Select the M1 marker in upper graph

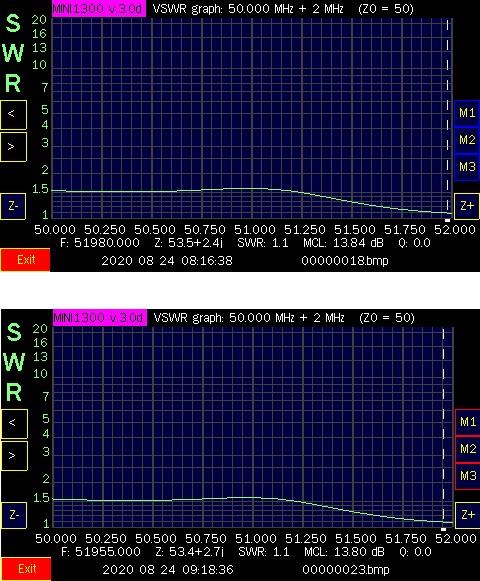pyautogui.click(x=467, y=113)
